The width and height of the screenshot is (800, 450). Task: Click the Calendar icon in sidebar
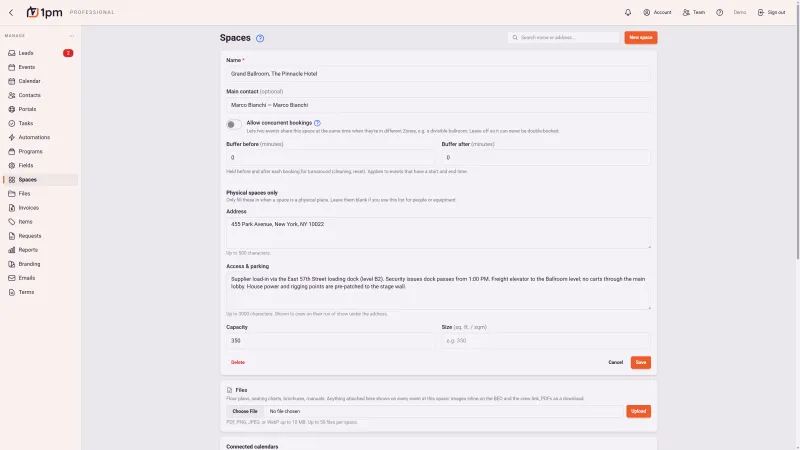pos(12,81)
